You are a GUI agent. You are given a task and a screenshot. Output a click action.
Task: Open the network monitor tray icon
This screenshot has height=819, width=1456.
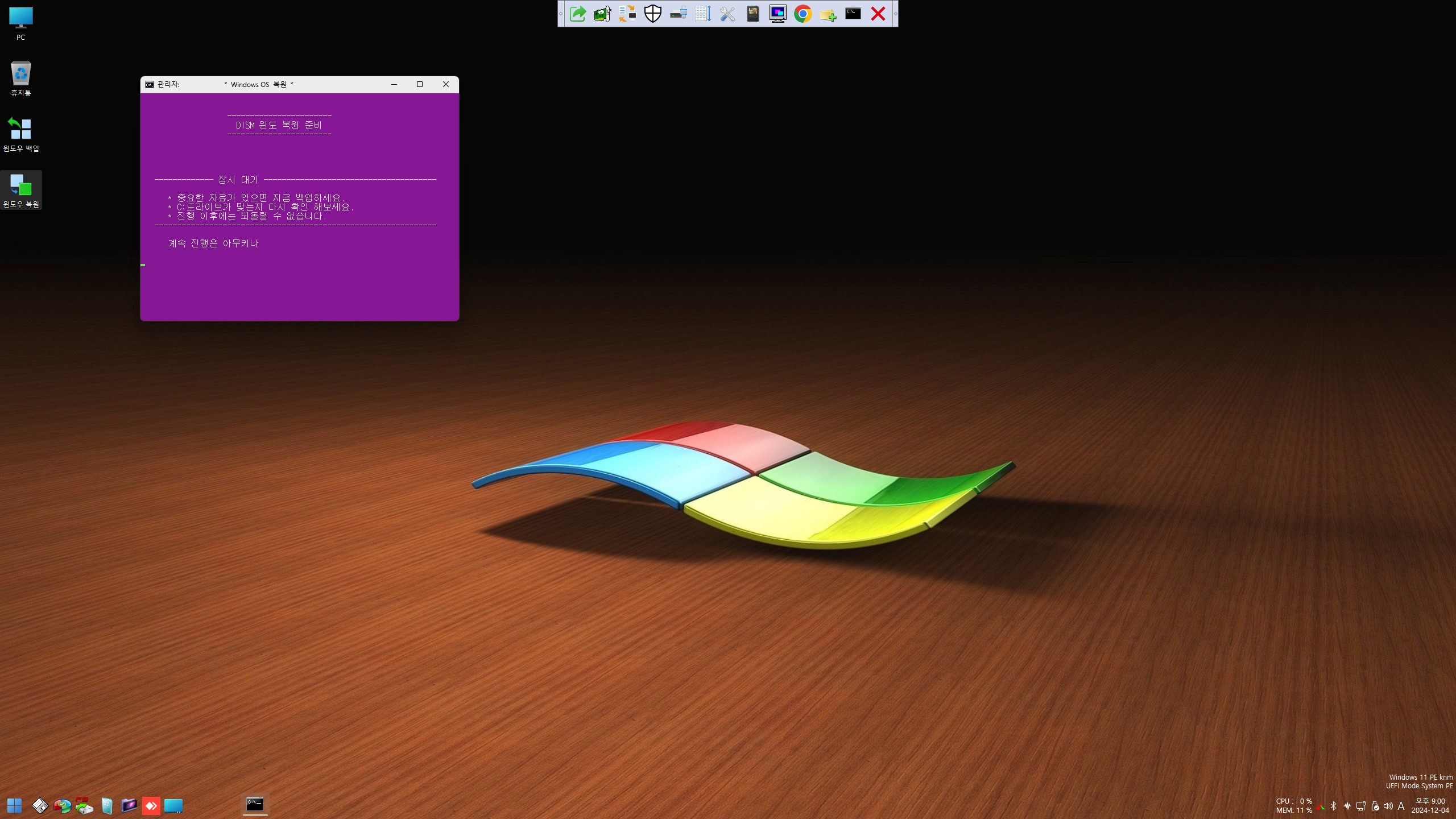click(1361, 806)
